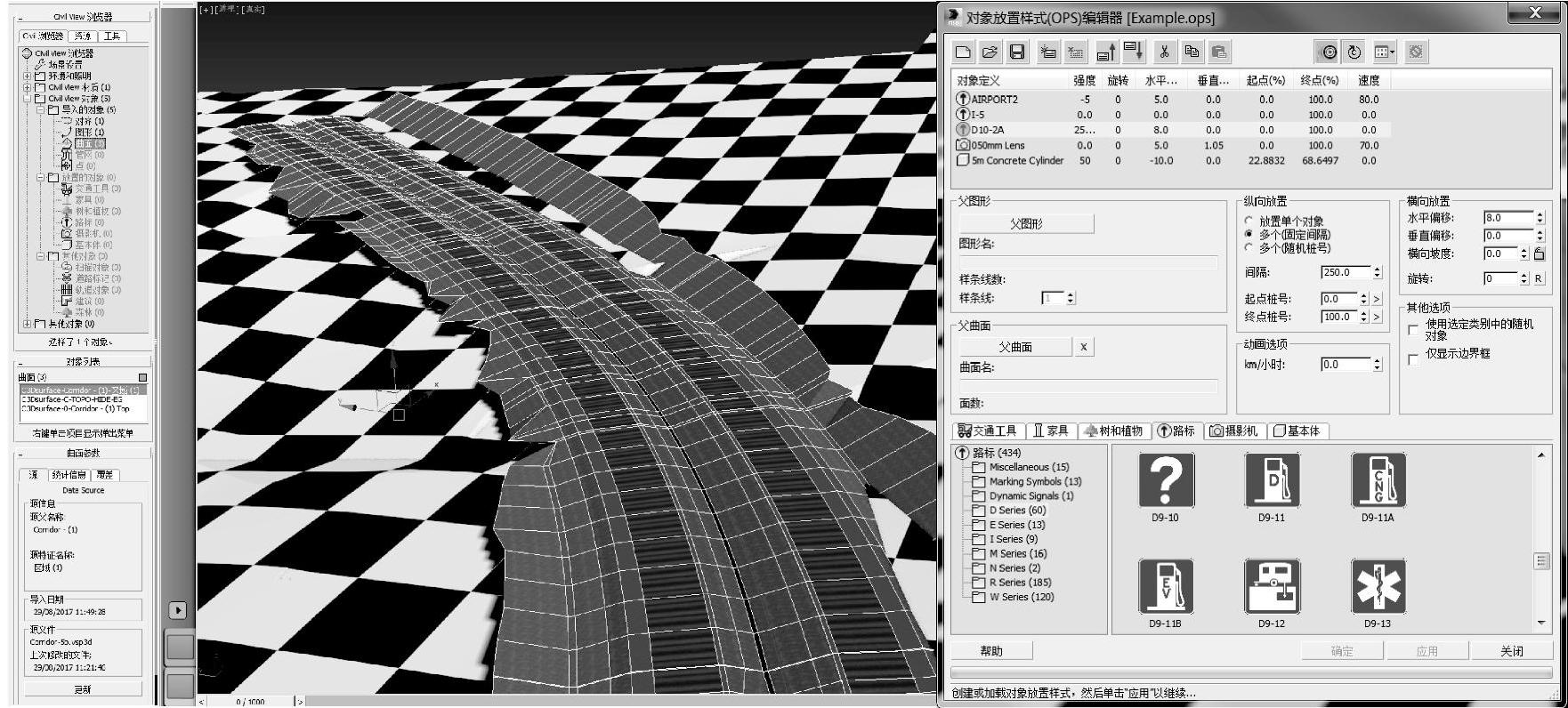Select the 050mm Lens camera row

coord(1171,145)
